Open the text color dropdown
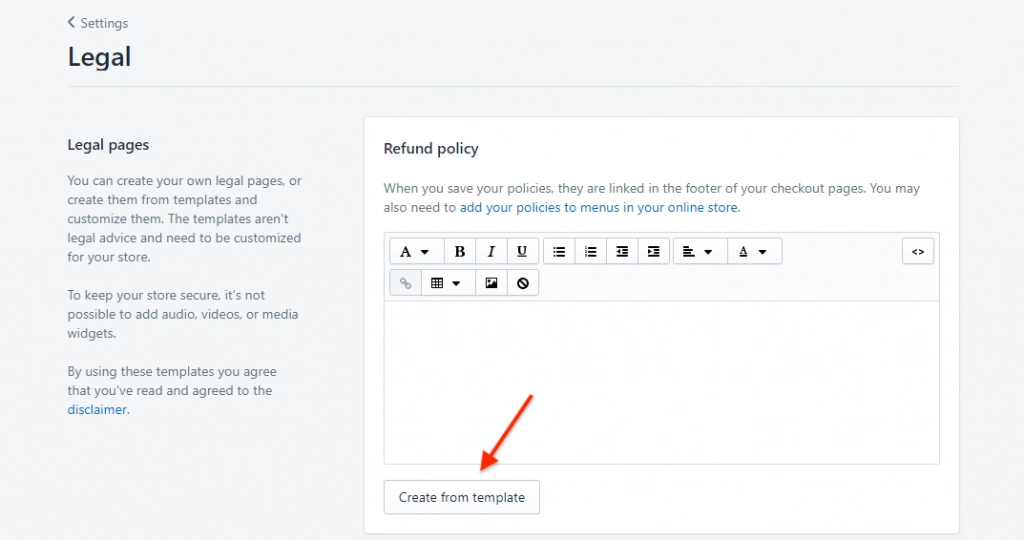Viewport: 1024px width, 540px height. click(754, 251)
